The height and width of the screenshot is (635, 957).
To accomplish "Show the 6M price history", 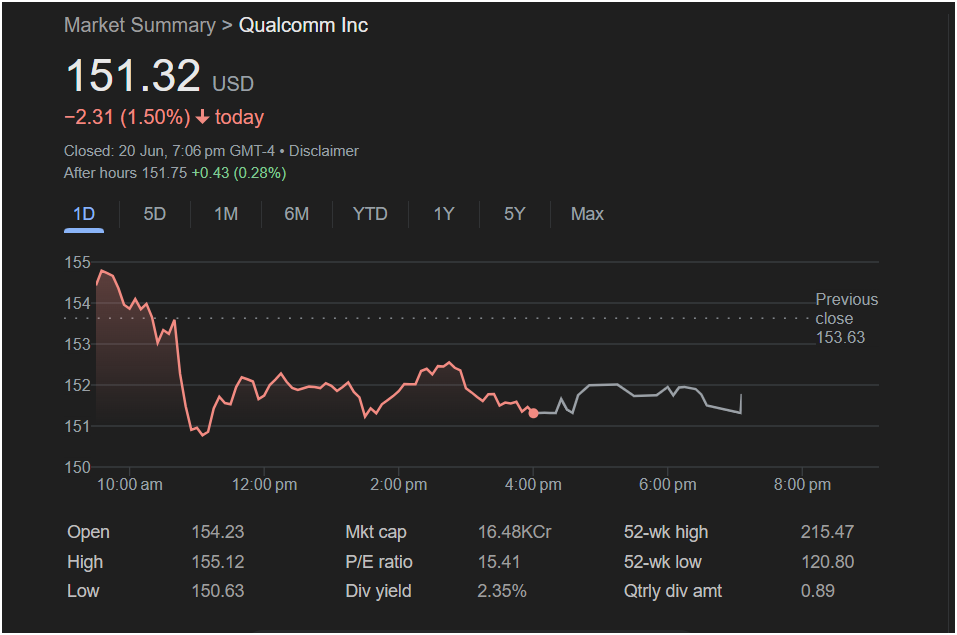I will coord(297,214).
